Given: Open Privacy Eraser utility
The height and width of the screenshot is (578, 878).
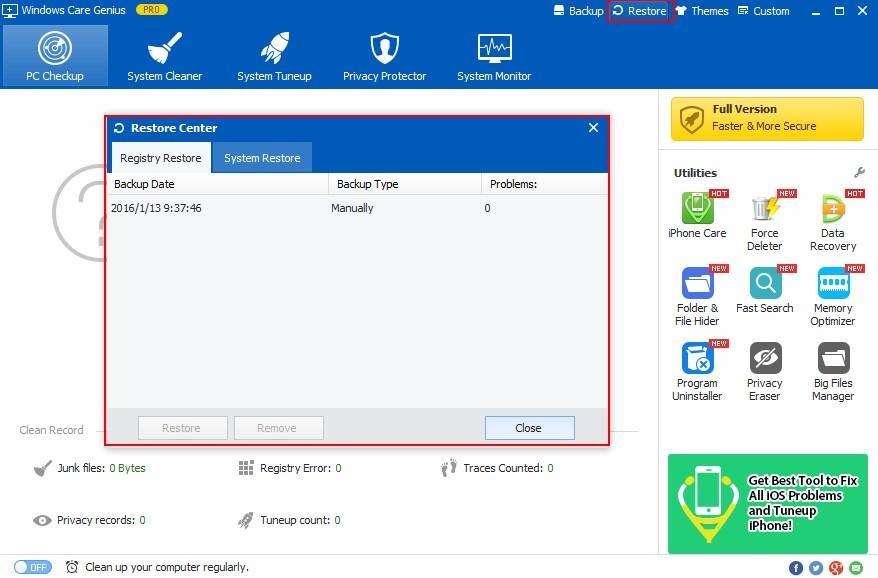Looking at the screenshot, I should [765, 371].
